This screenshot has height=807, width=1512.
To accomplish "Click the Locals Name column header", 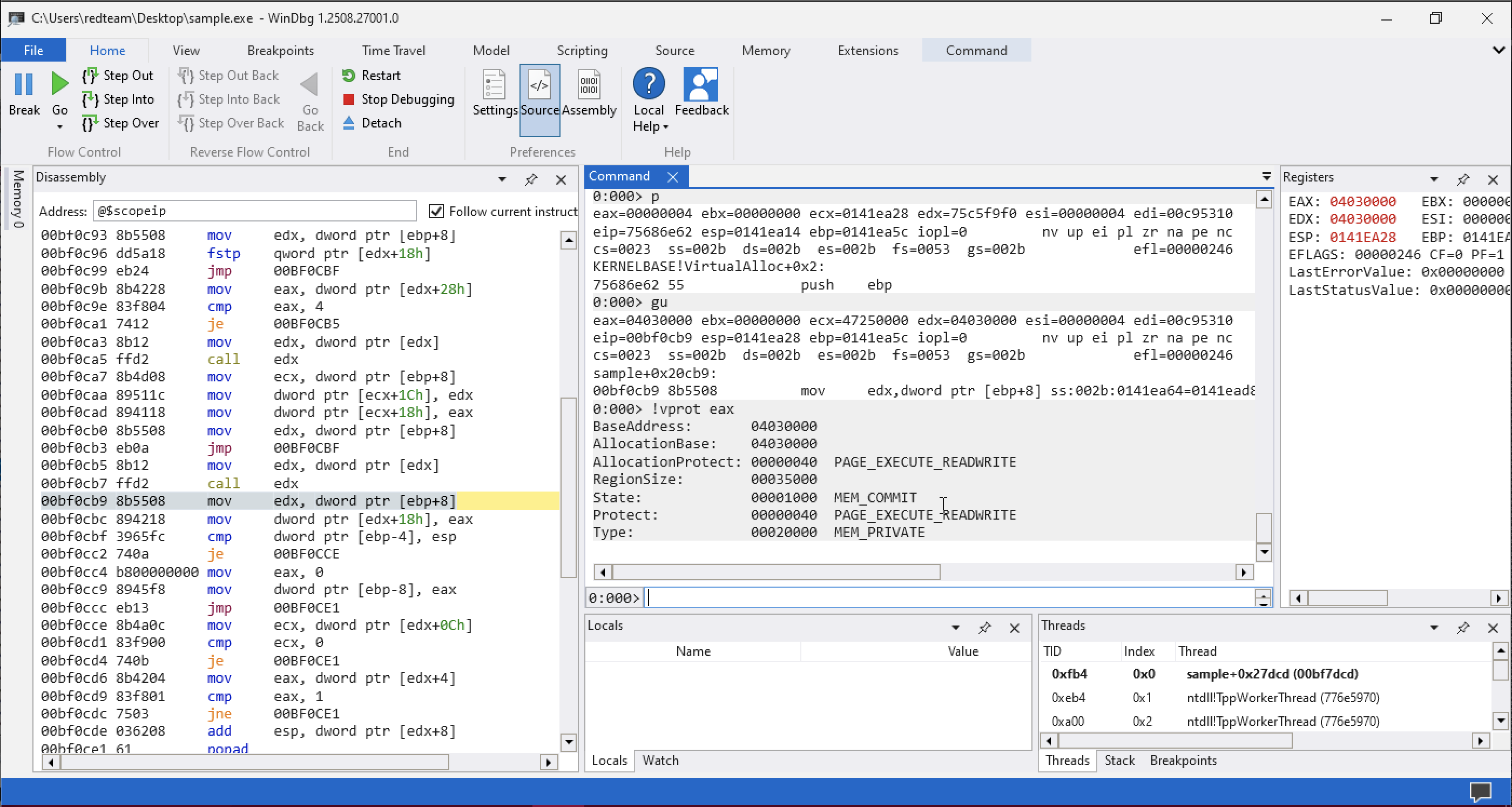I will (x=693, y=651).
